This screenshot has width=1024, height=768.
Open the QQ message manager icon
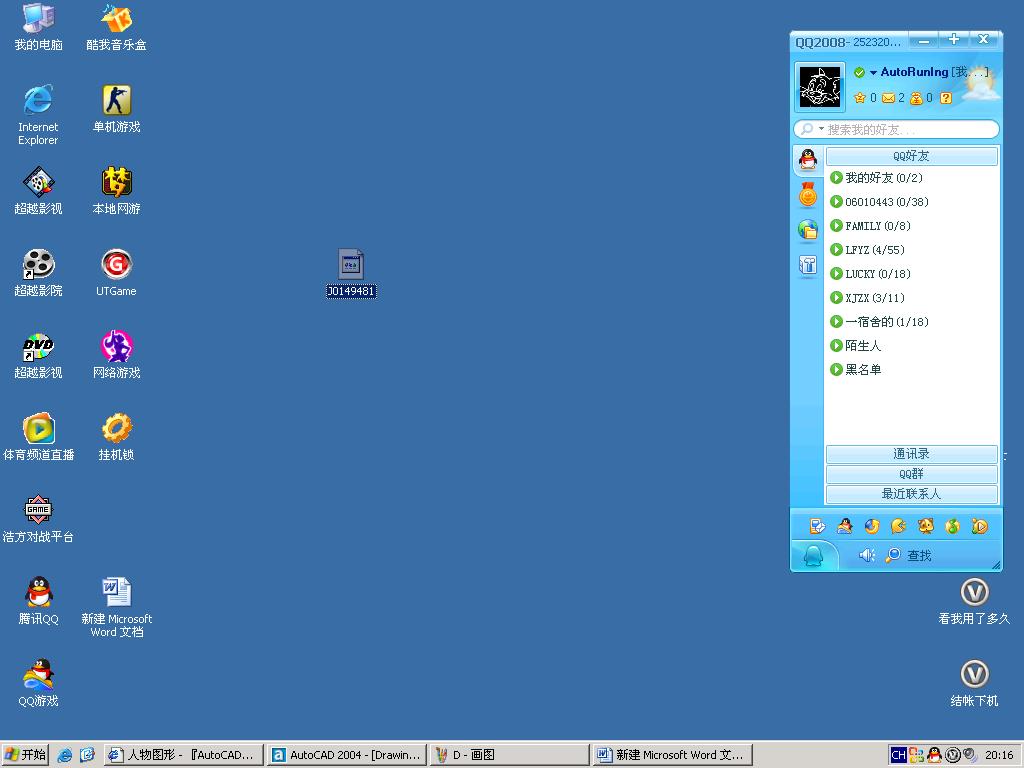[x=818, y=526]
